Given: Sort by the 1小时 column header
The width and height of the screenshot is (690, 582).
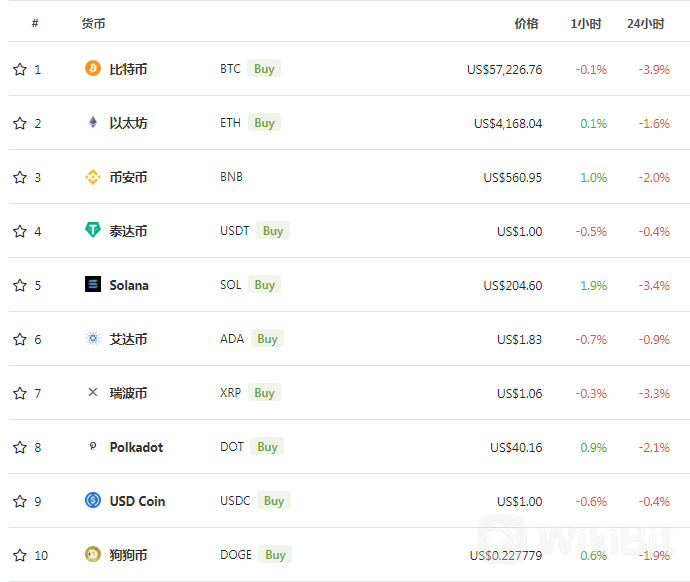Looking at the screenshot, I should 586,24.
